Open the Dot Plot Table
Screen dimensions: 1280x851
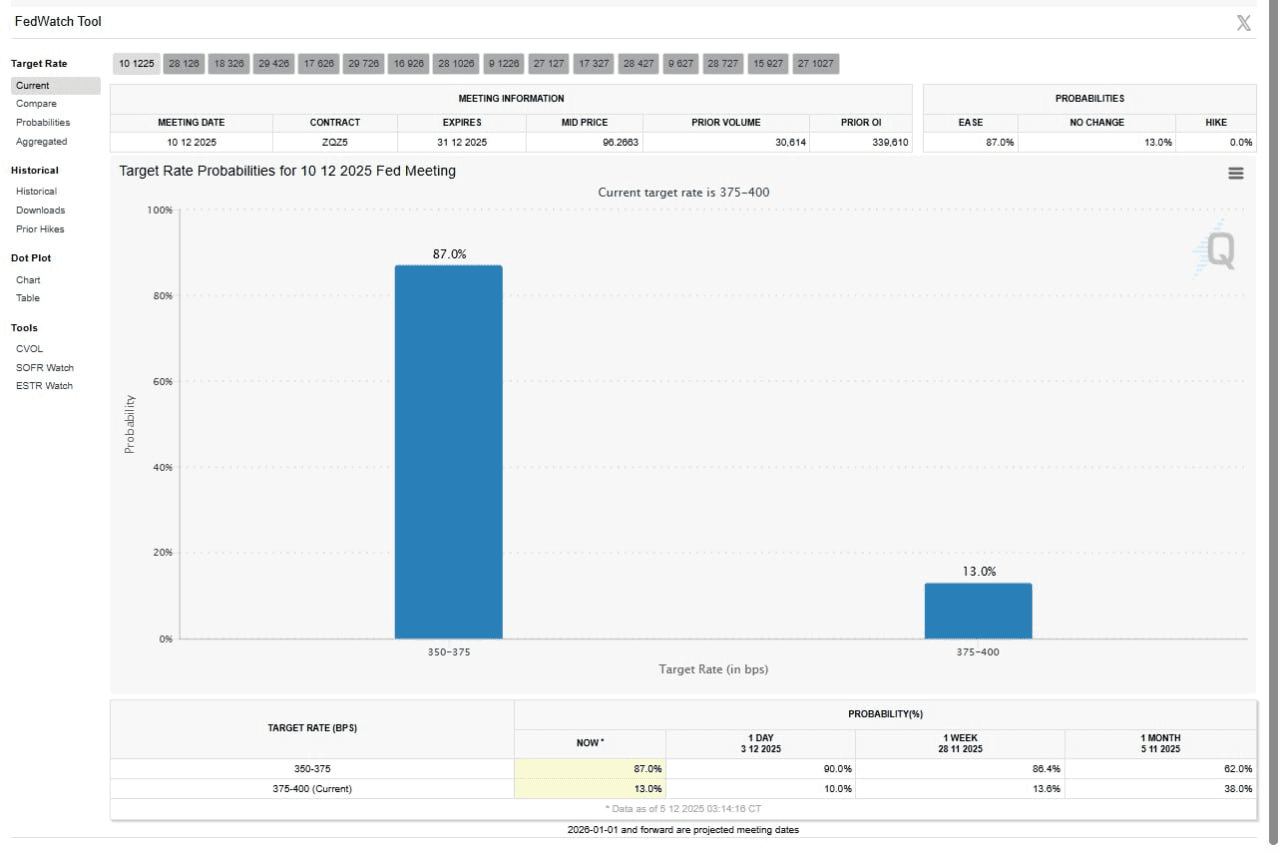click(x=28, y=299)
